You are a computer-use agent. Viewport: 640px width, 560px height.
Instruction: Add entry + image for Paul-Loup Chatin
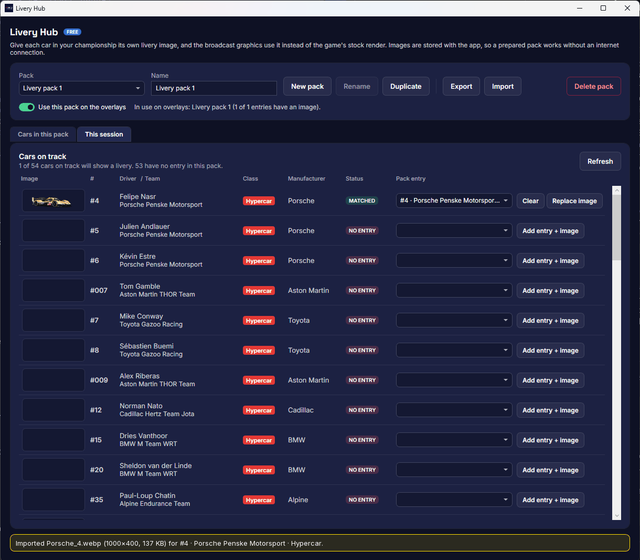pos(550,500)
